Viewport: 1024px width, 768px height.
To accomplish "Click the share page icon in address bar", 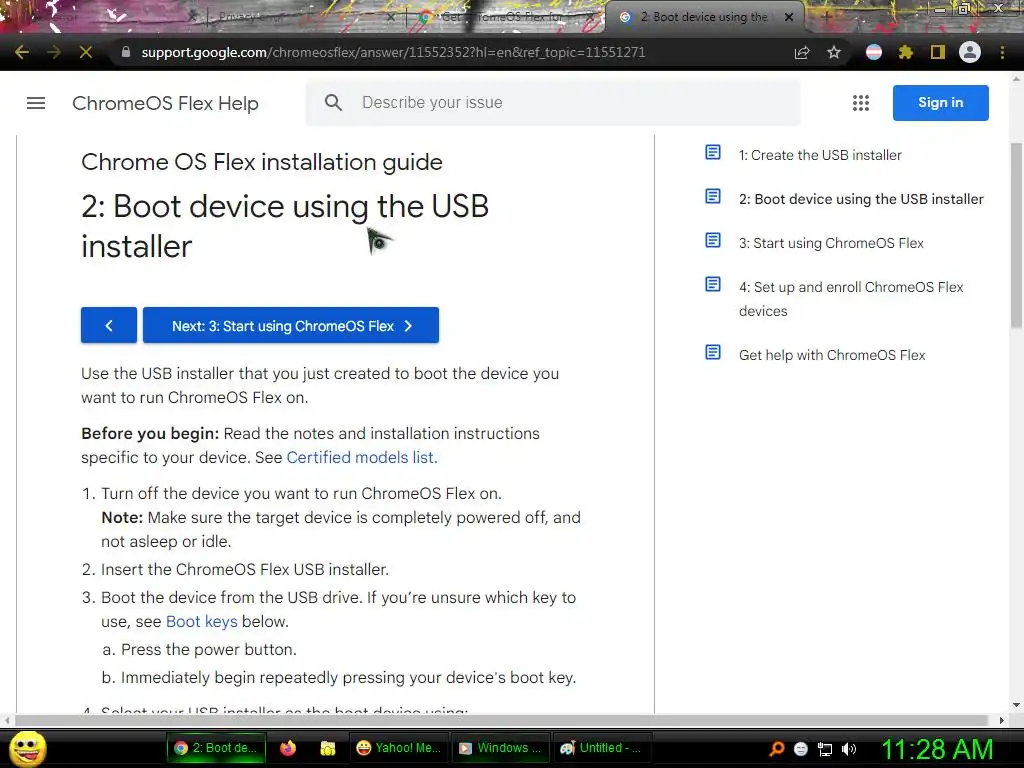I will point(802,52).
